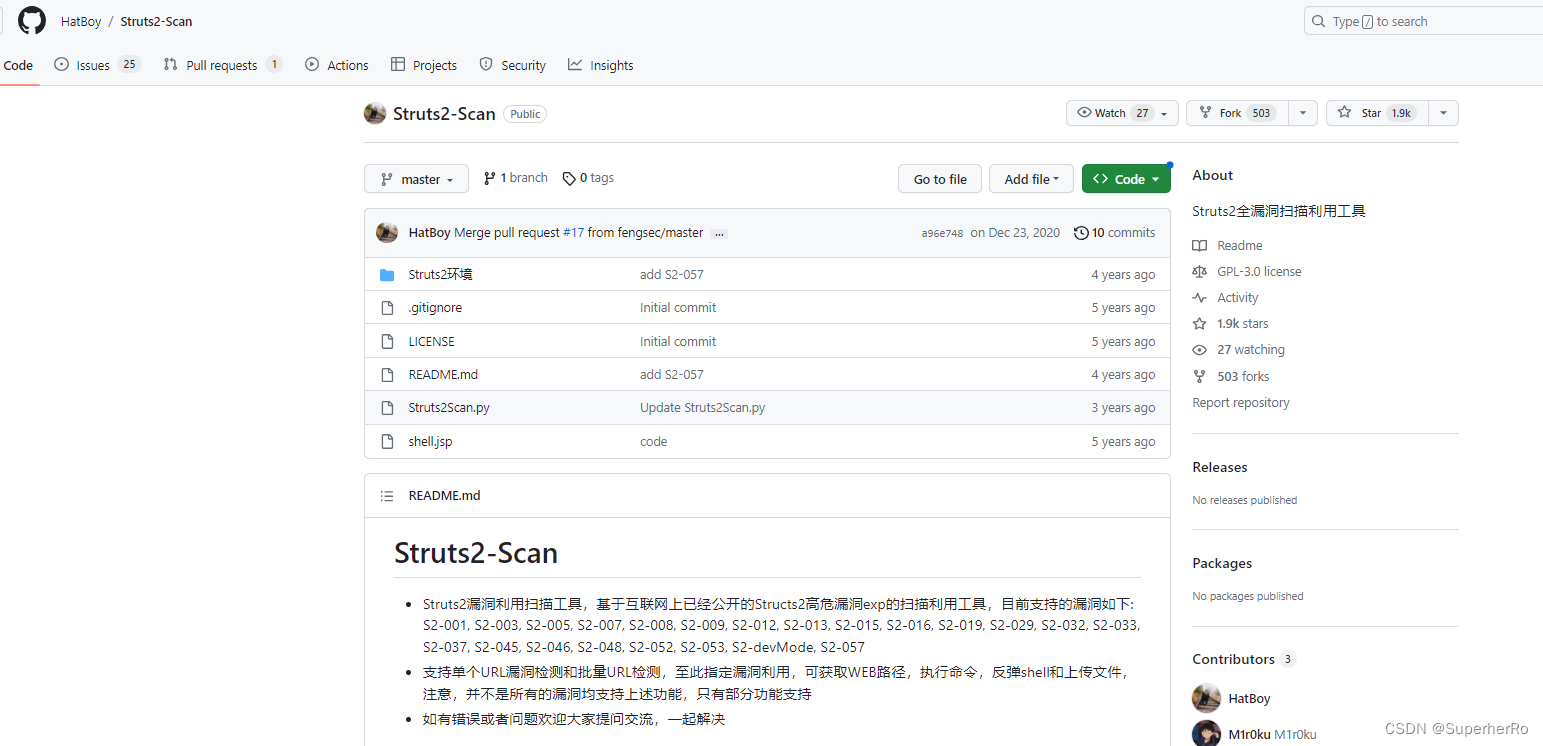This screenshot has width=1543, height=746.
Task: Star the repository with the Star button
Action: point(1377,113)
